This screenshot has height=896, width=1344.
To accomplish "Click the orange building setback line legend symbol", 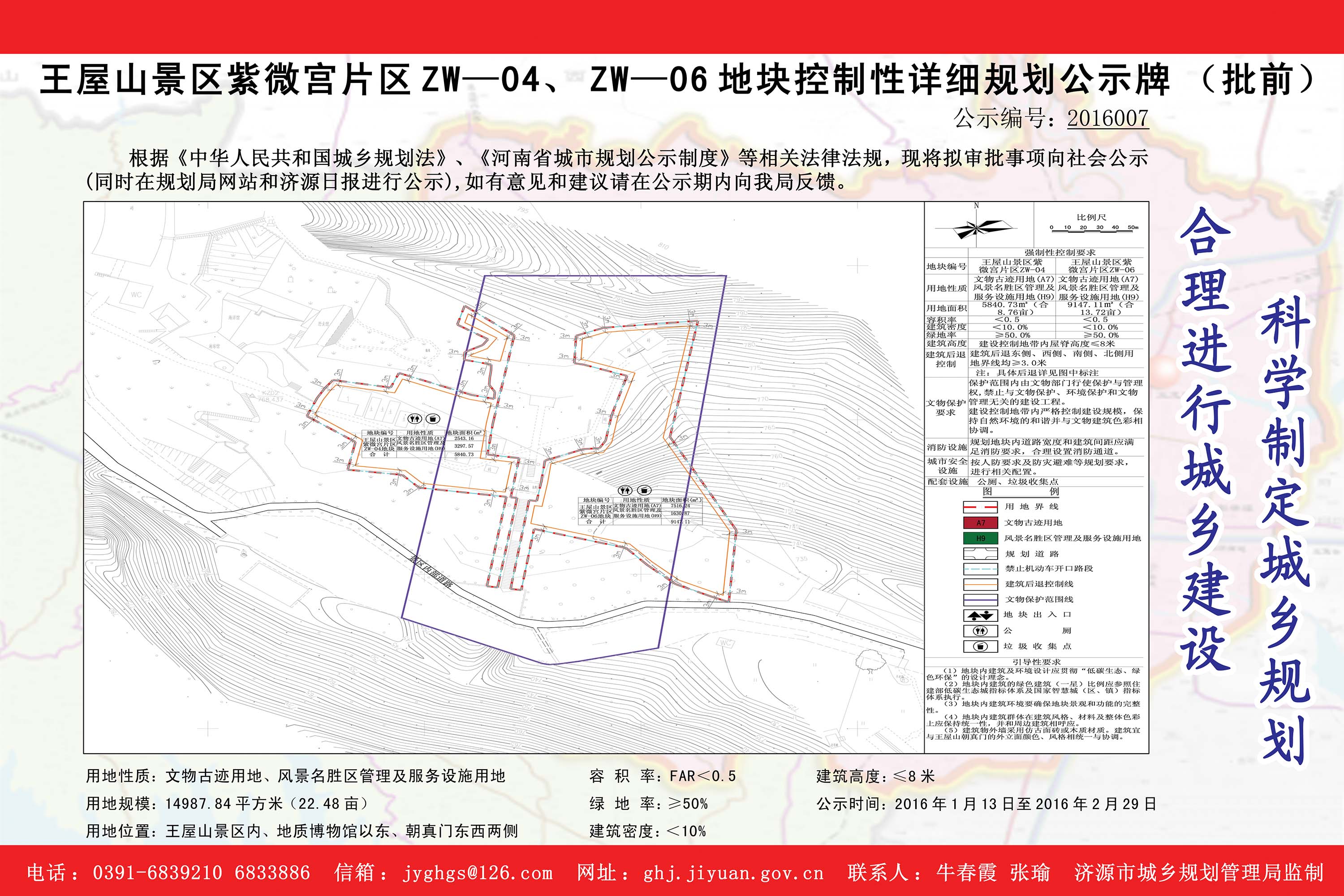I will coord(981,584).
